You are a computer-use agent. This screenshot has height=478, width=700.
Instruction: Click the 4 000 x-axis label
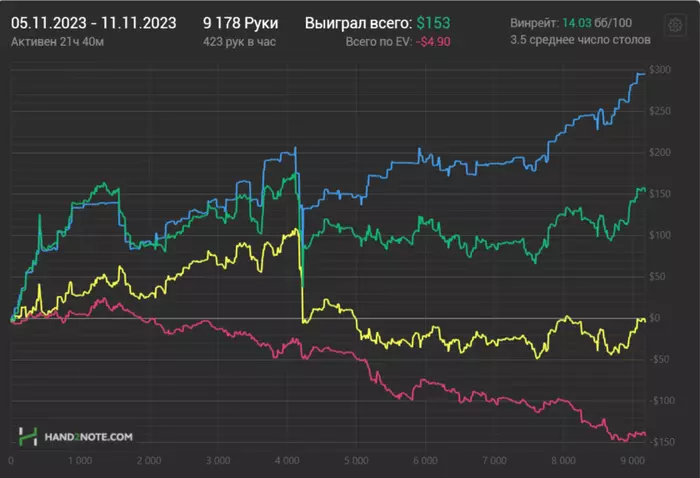coord(287,461)
